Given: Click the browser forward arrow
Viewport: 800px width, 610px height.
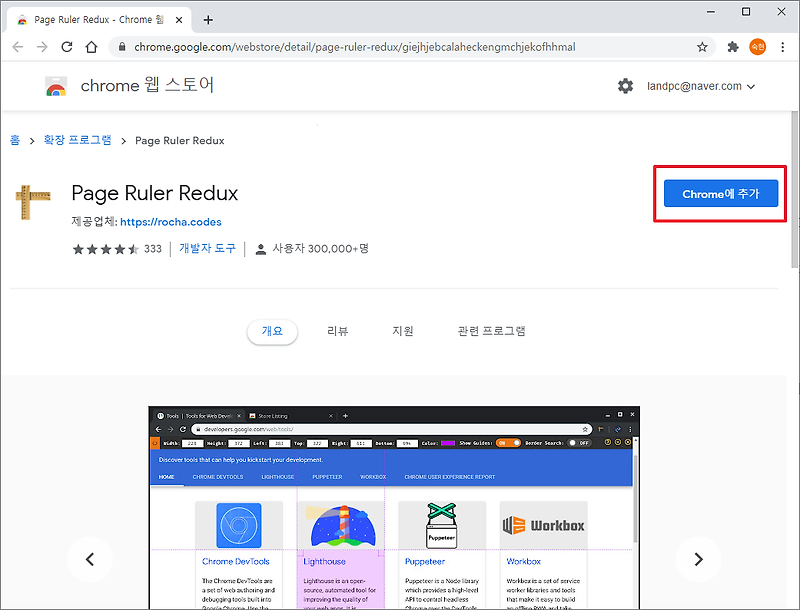Looking at the screenshot, I should (x=41, y=46).
